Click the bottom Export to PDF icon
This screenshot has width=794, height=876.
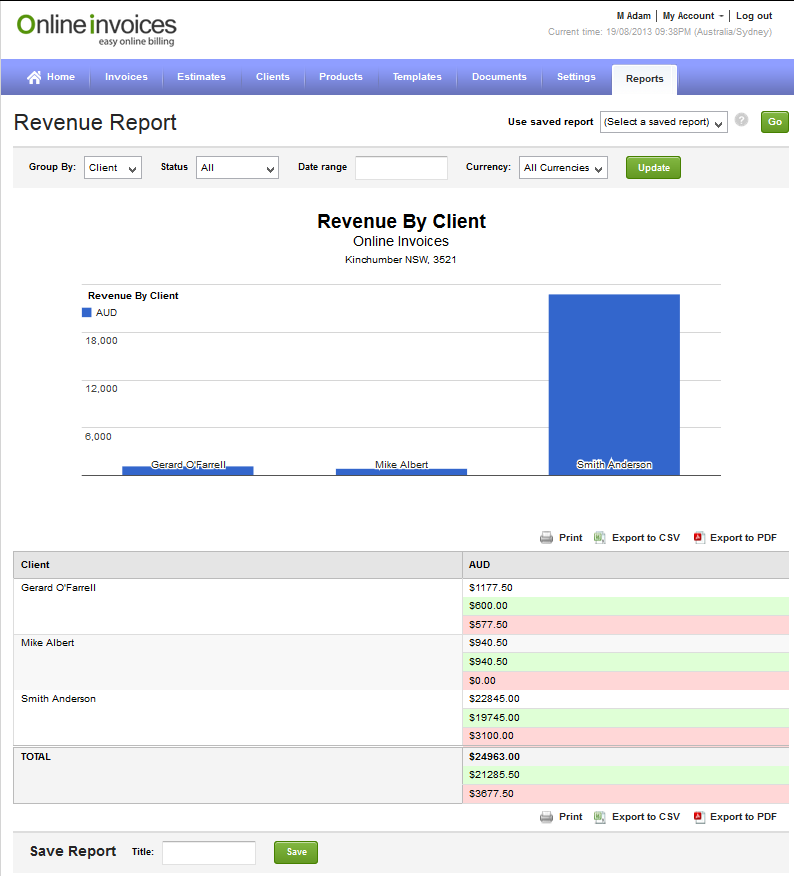pyautogui.click(x=699, y=817)
